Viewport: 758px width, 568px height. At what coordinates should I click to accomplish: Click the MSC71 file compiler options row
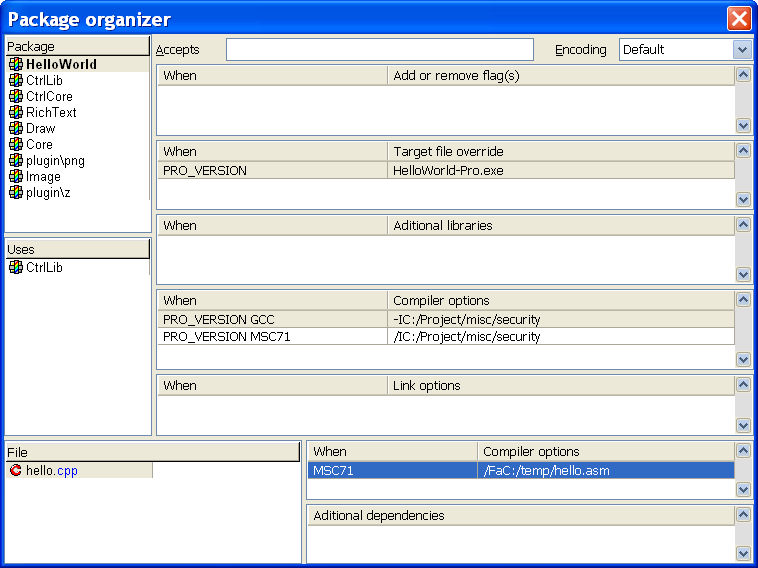[x=520, y=471]
